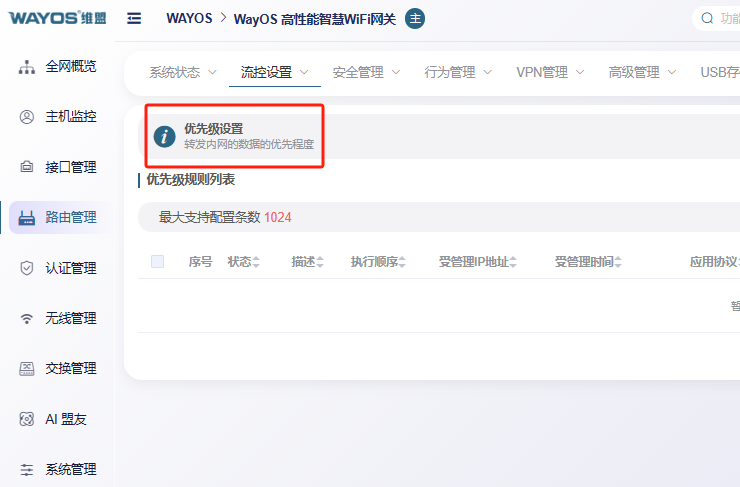This screenshot has height=487, width=740.
Task: Go to 主机监控 in sidebar
Action: pos(71,117)
